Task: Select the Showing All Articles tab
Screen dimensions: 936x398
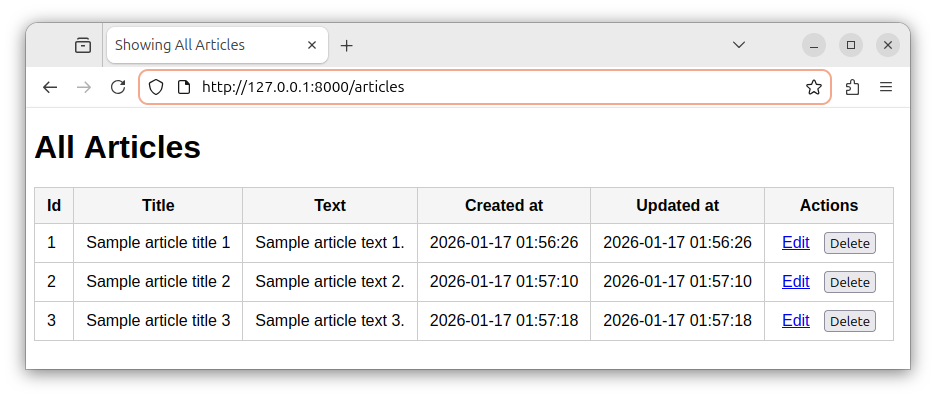Action: pyautogui.click(x=217, y=45)
